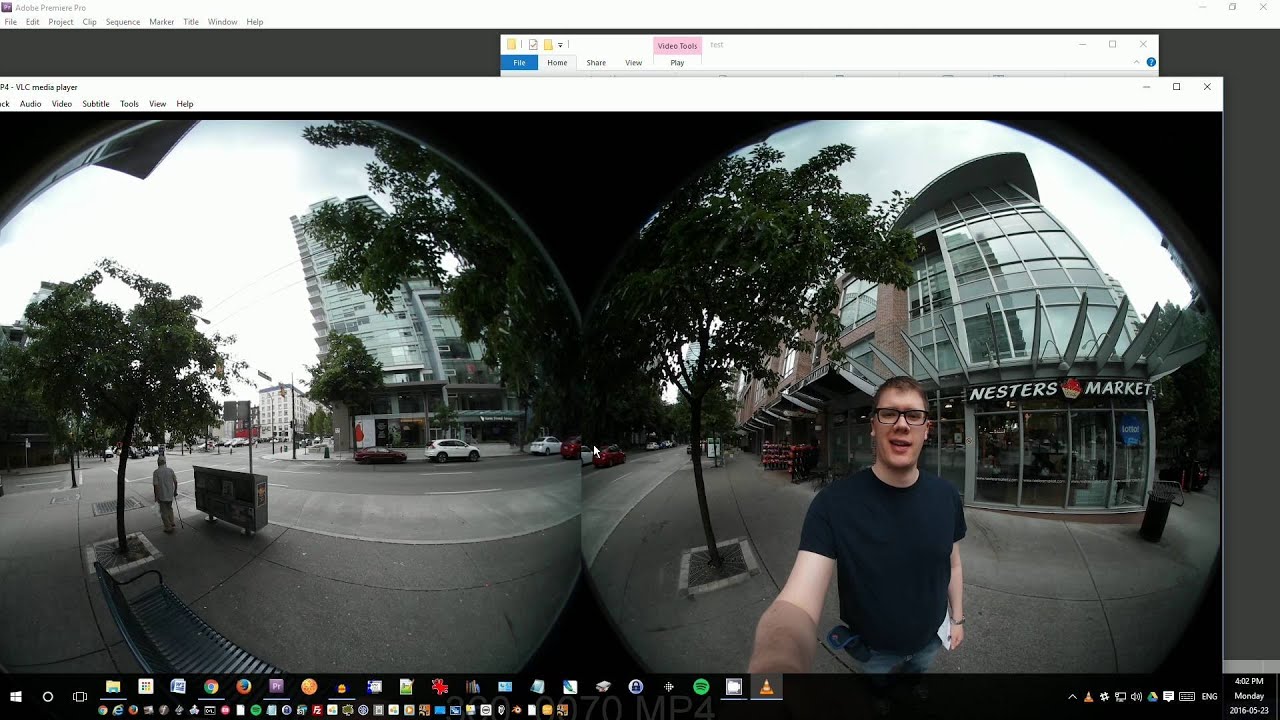Open VLC's Tools menu

(x=129, y=104)
